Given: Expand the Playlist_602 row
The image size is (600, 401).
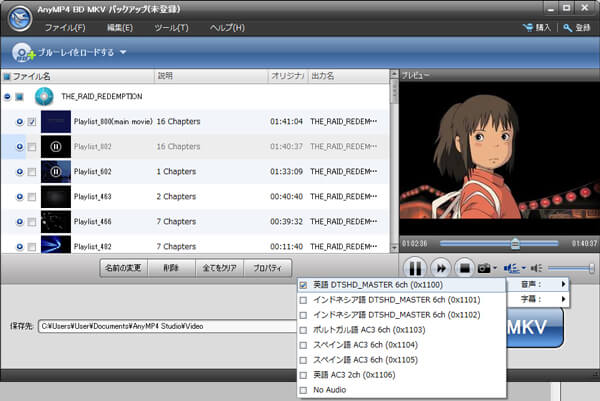Looking at the screenshot, I should (x=20, y=172).
